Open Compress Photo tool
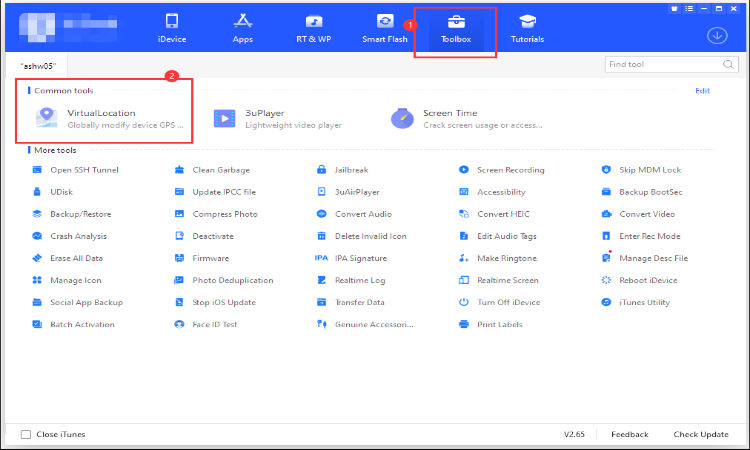The height and width of the screenshot is (450, 750). 216,214
